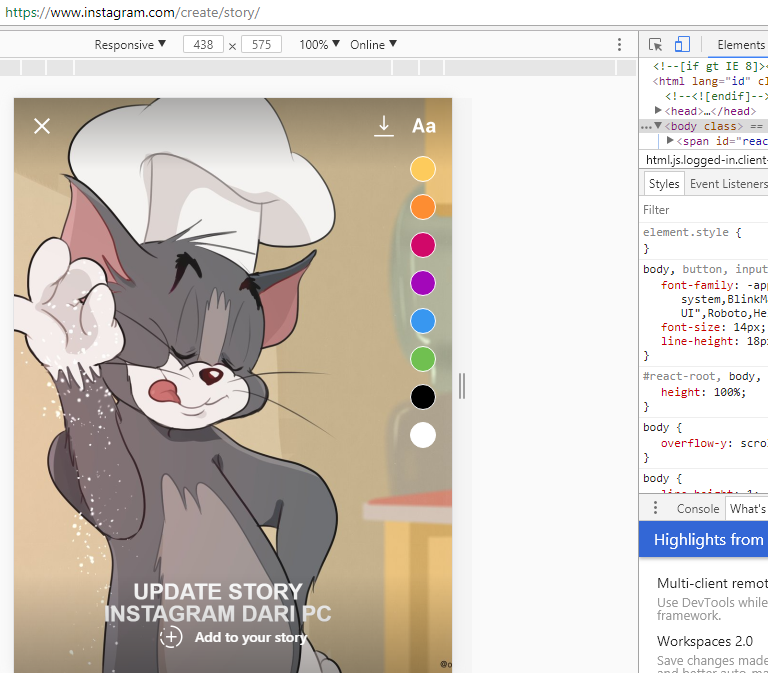Switch to the Event Listeners tab
768x673 pixels.
click(x=728, y=184)
